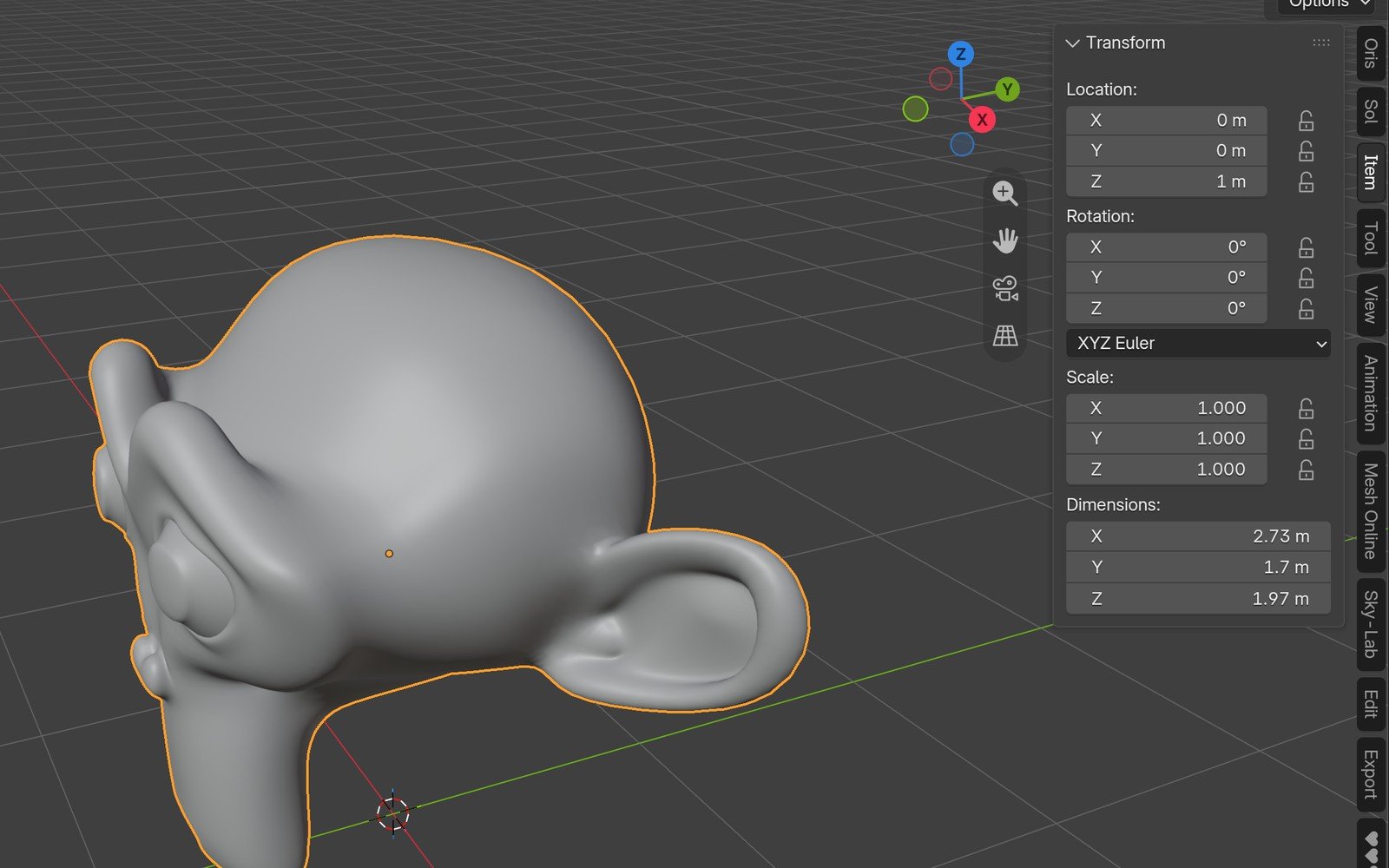
Task: Open the Sky-Lab sidebar tab
Action: tap(1370, 624)
